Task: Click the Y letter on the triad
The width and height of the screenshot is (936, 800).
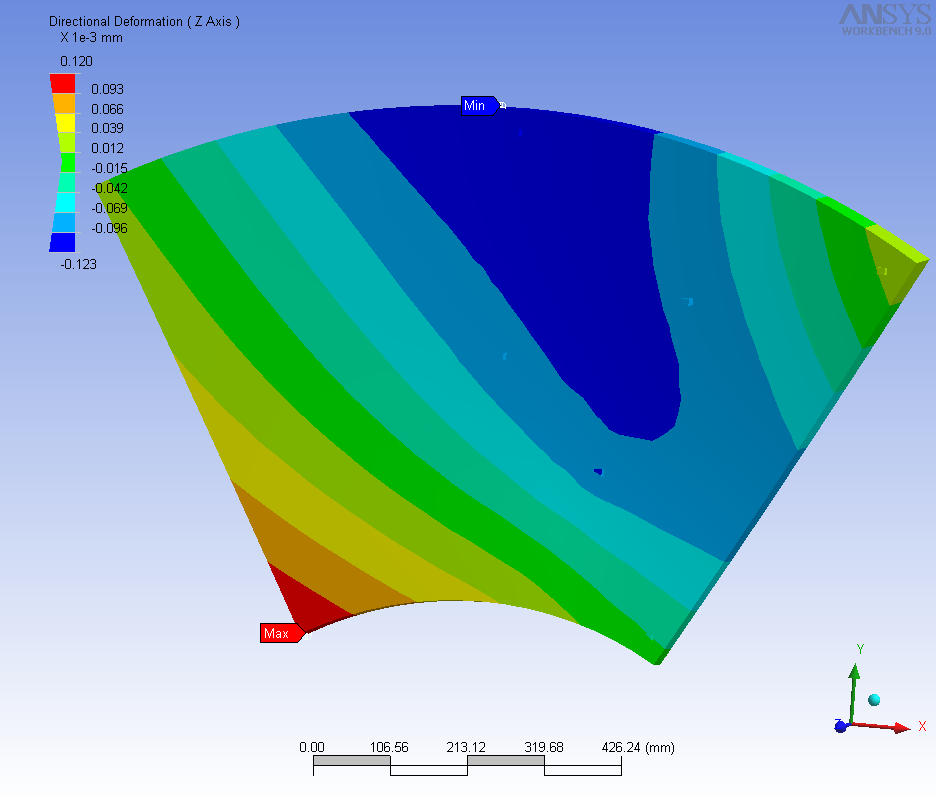Action: click(x=860, y=649)
